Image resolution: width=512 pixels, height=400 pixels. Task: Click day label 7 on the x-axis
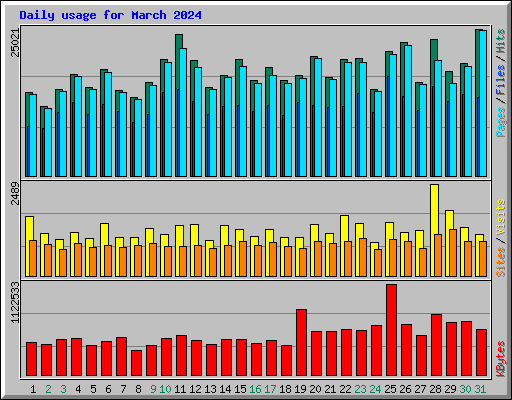123,389
